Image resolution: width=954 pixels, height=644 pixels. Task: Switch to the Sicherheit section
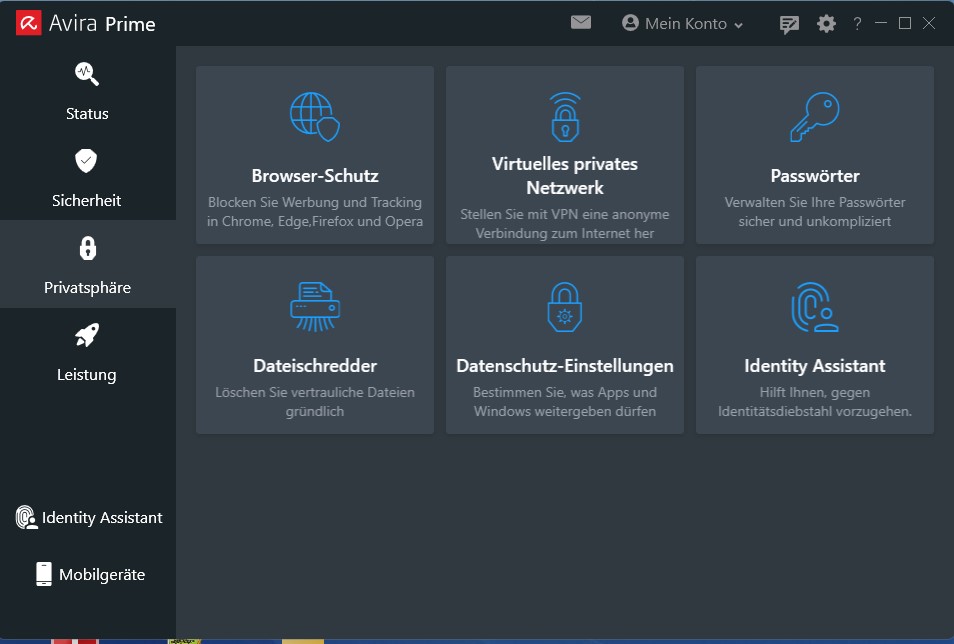pos(87,177)
